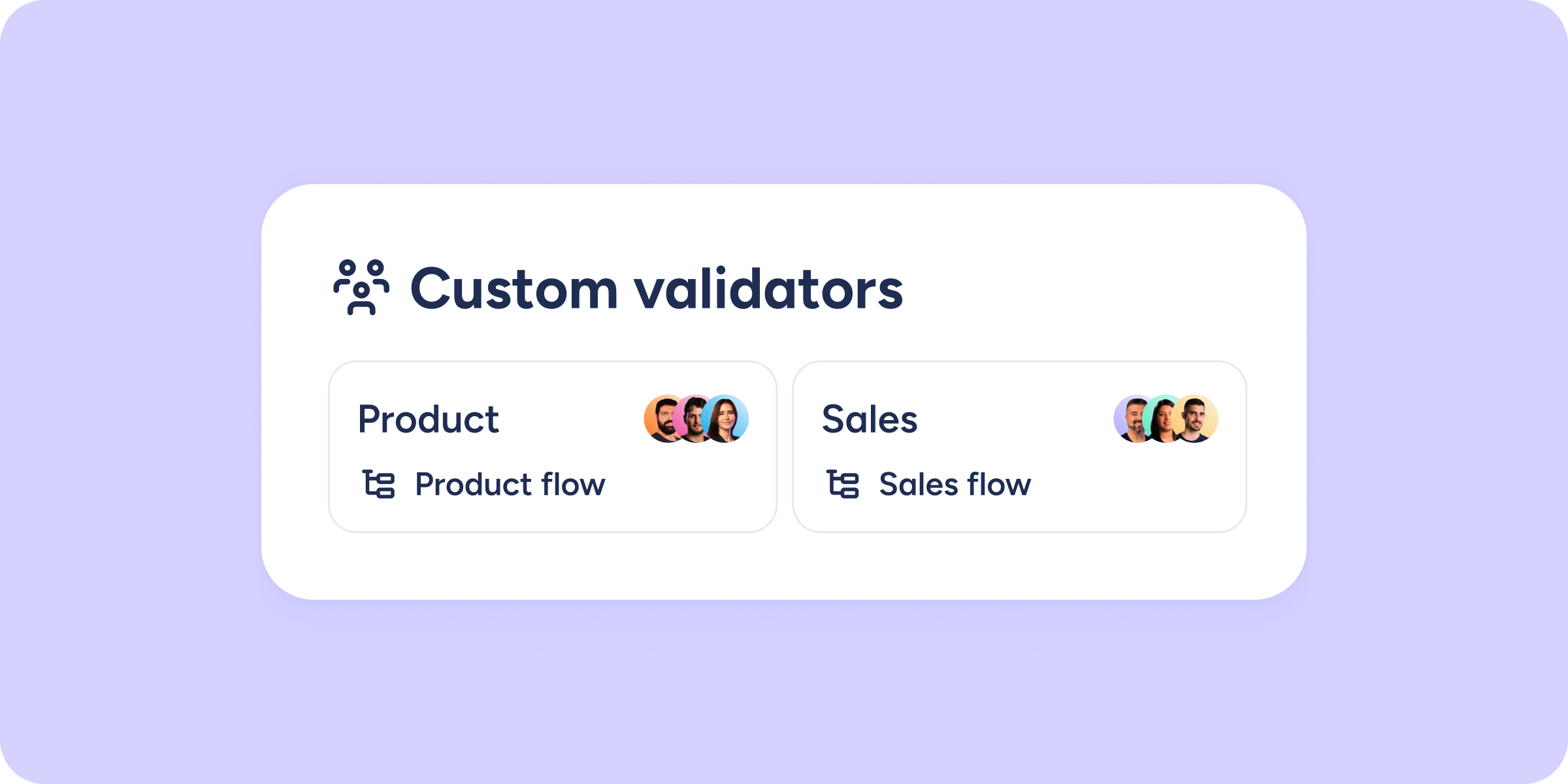This screenshot has height=784, width=1568.
Task: Click the Sales flow workflow icon
Action: (843, 484)
